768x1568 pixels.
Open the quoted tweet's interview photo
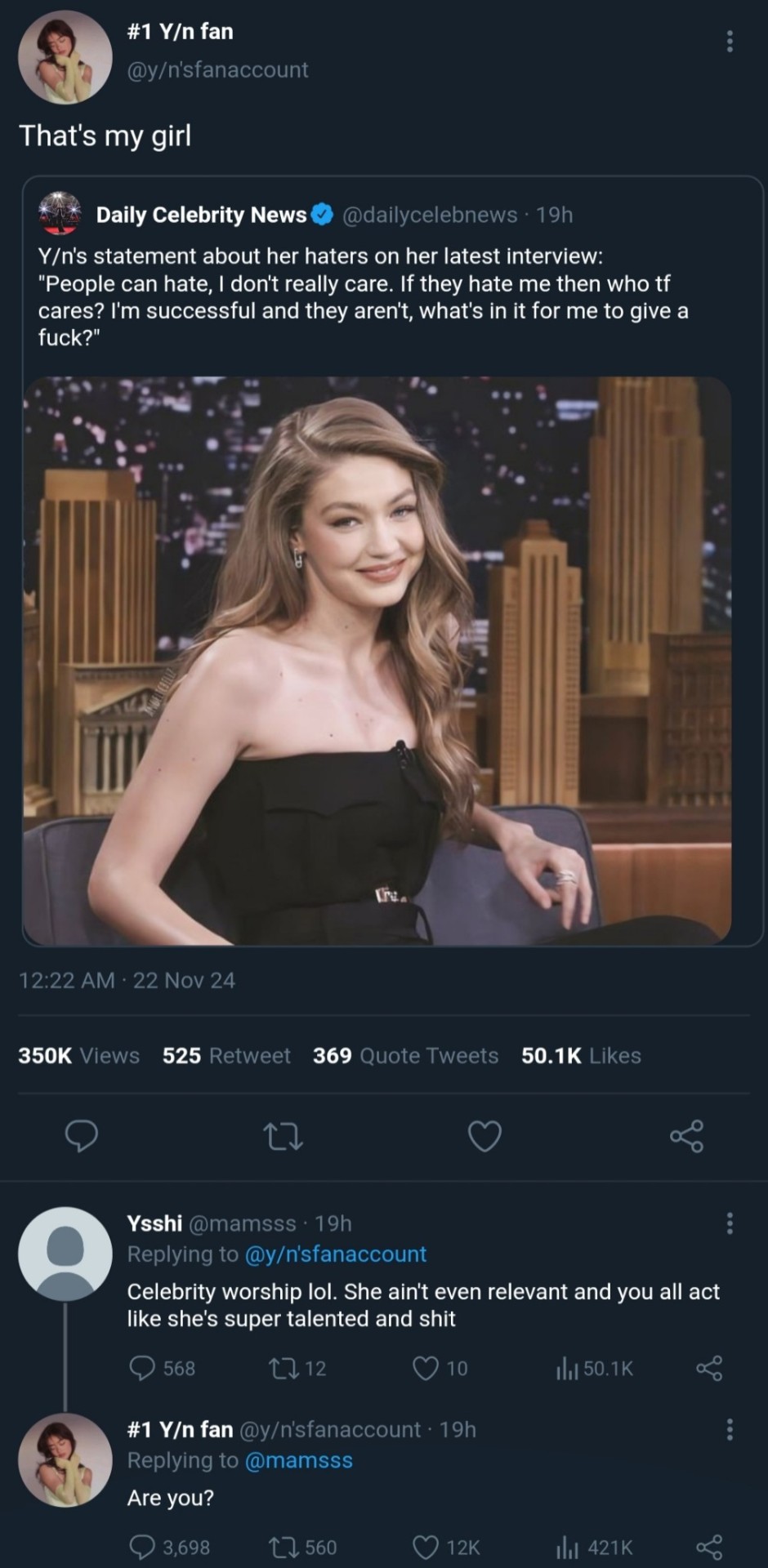[377, 660]
